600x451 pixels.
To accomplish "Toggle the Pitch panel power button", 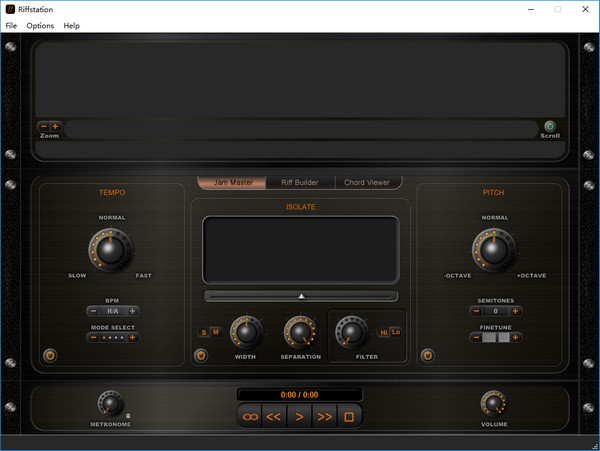I will [428, 356].
